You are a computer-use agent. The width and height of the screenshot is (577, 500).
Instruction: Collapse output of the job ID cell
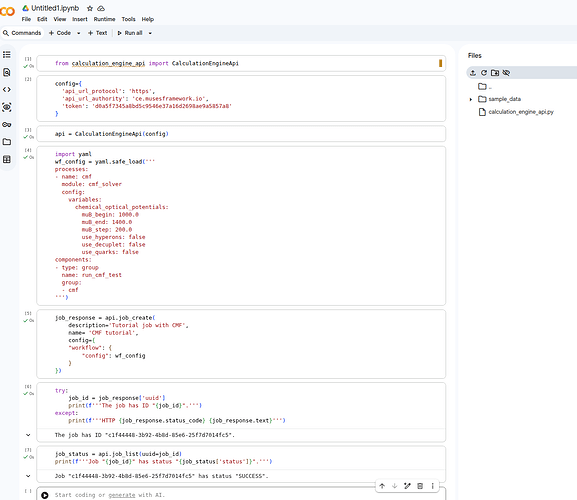(28, 435)
